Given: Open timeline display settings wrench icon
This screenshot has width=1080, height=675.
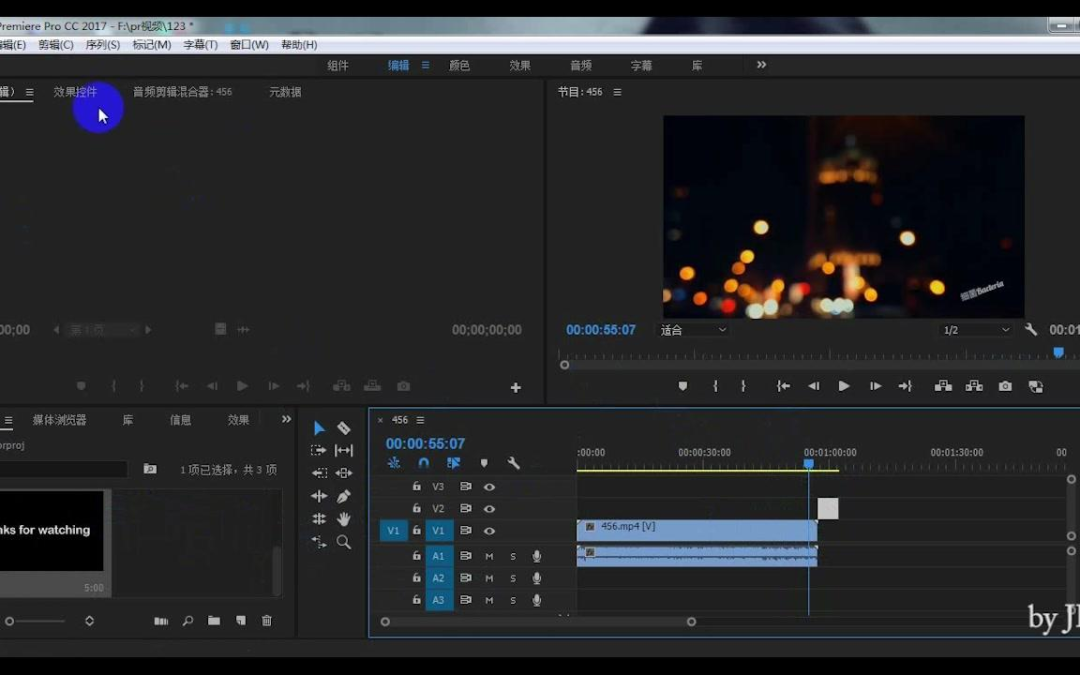Looking at the screenshot, I should pos(513,463).
